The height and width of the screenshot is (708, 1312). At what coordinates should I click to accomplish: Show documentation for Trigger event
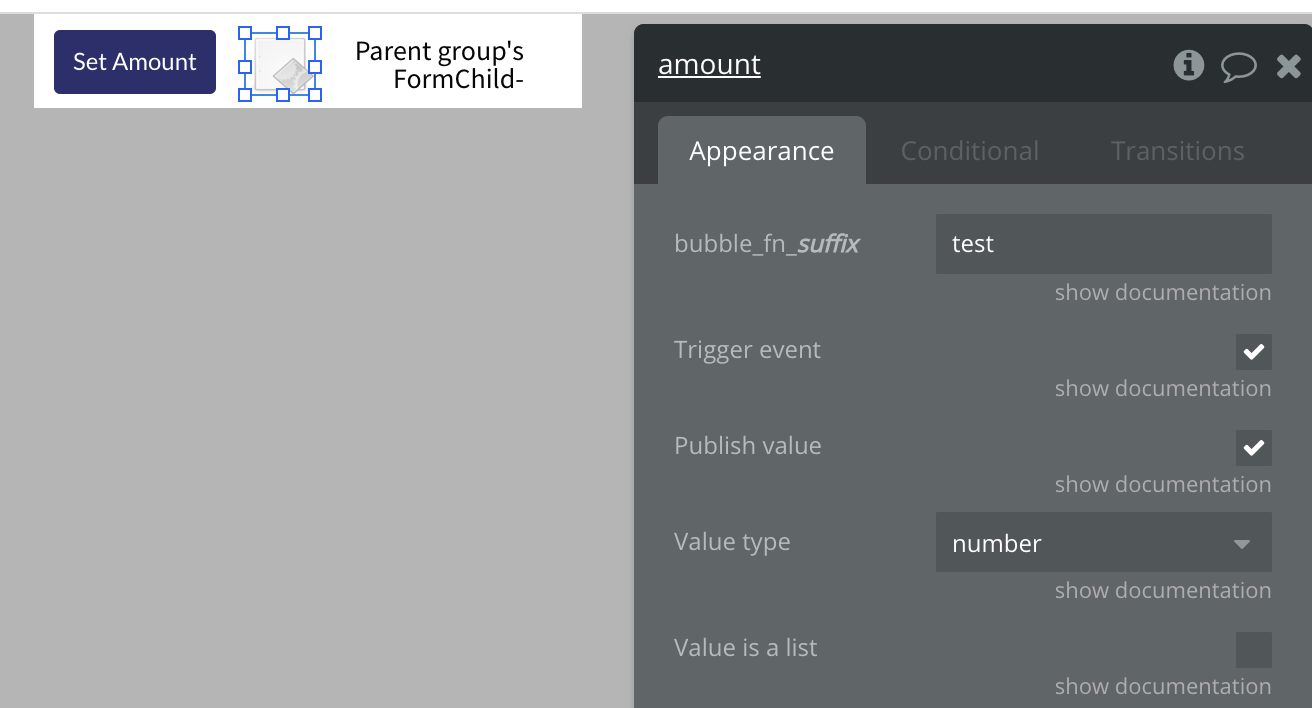[x=1162, y=389]
